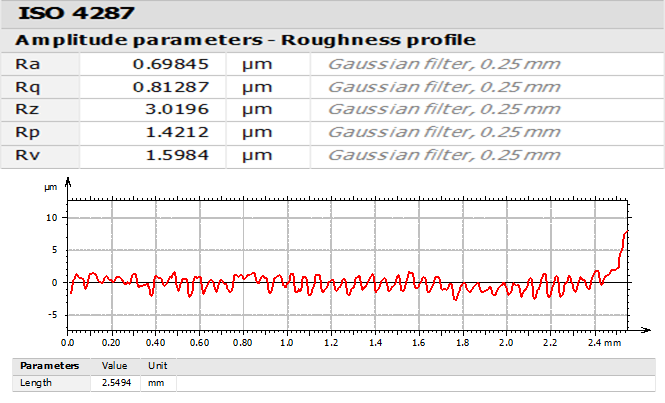Select the Value column header
This screenshot has width=665, height=403.
point(115,366)
